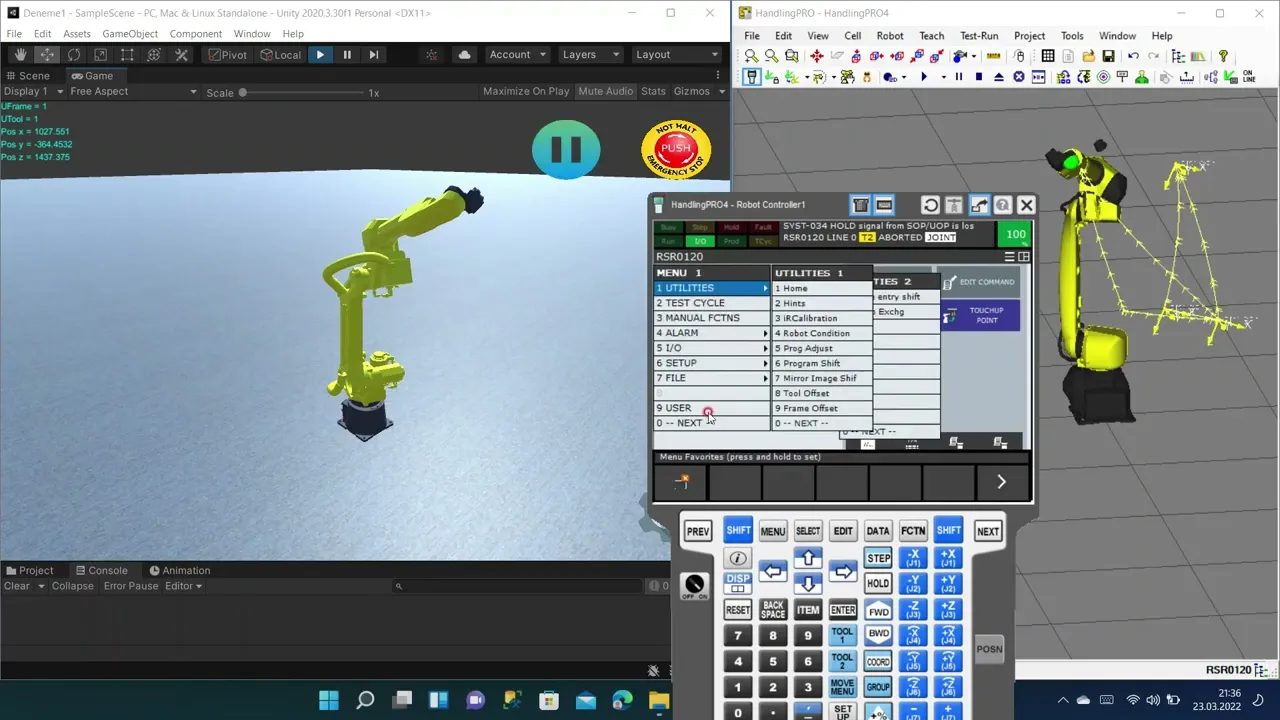Toggle Maximize On Play
This screenshot has width=1280, height=720.
tap(526, 91)
